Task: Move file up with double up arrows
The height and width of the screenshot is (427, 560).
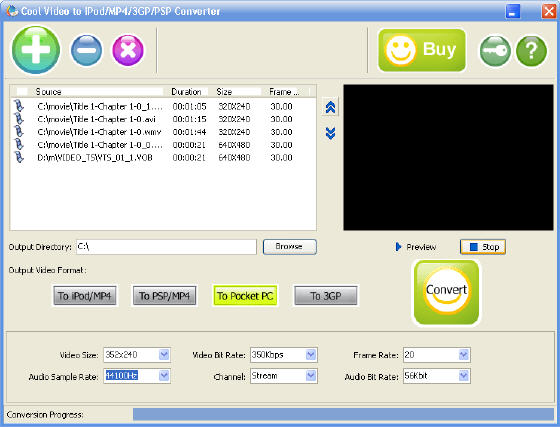Action: 330,107
